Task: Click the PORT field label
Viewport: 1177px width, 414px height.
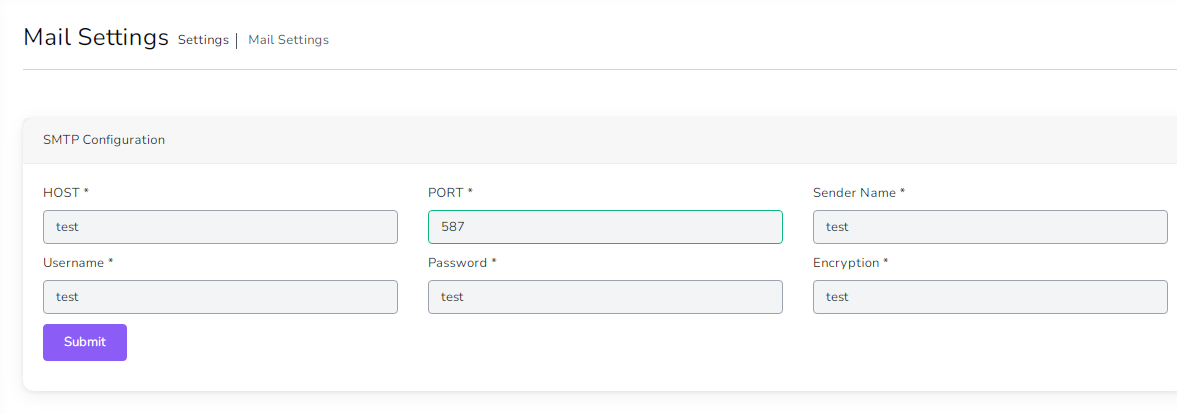Action: point(446,192)
